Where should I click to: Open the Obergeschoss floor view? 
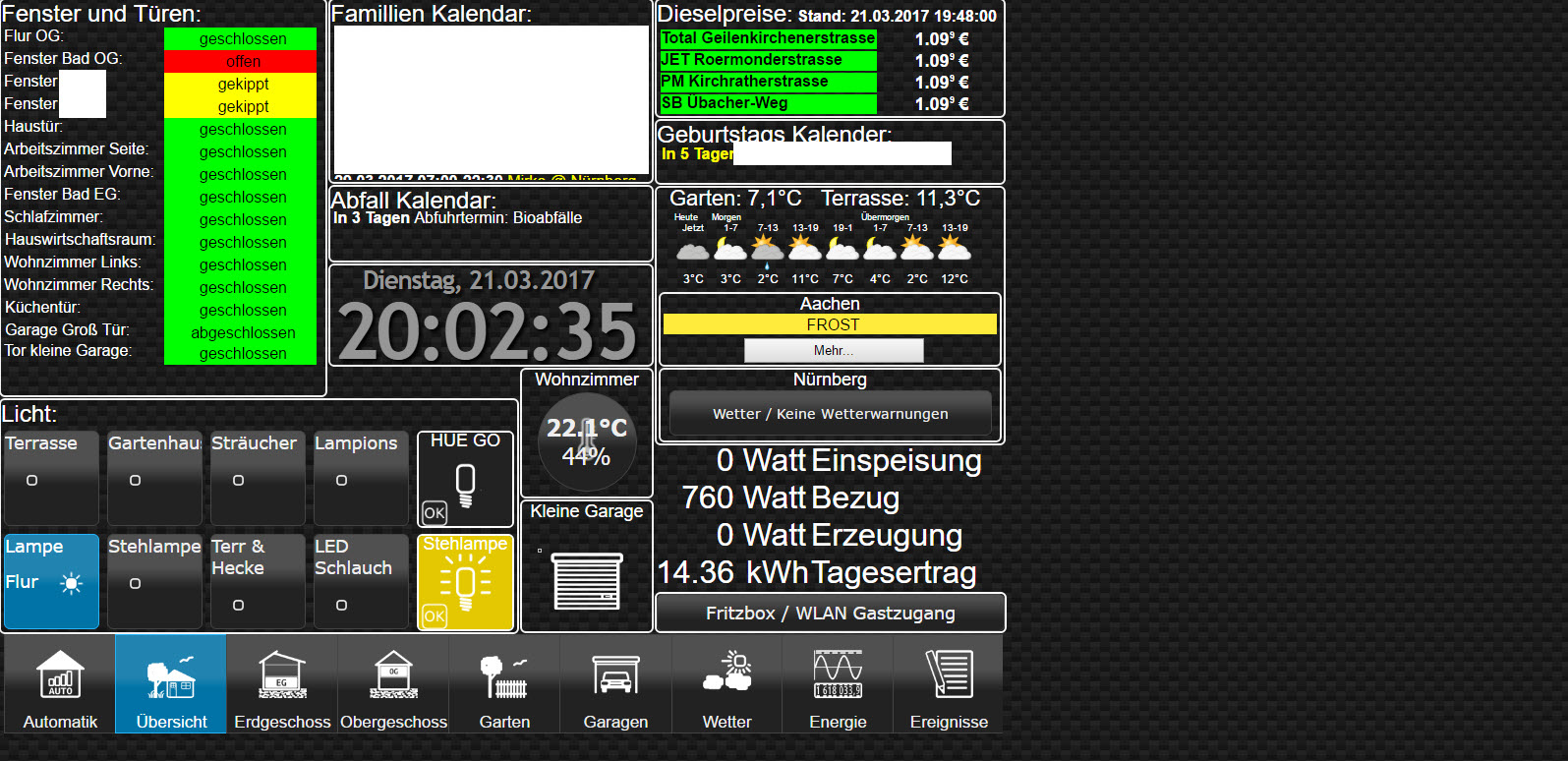point(393,684)
